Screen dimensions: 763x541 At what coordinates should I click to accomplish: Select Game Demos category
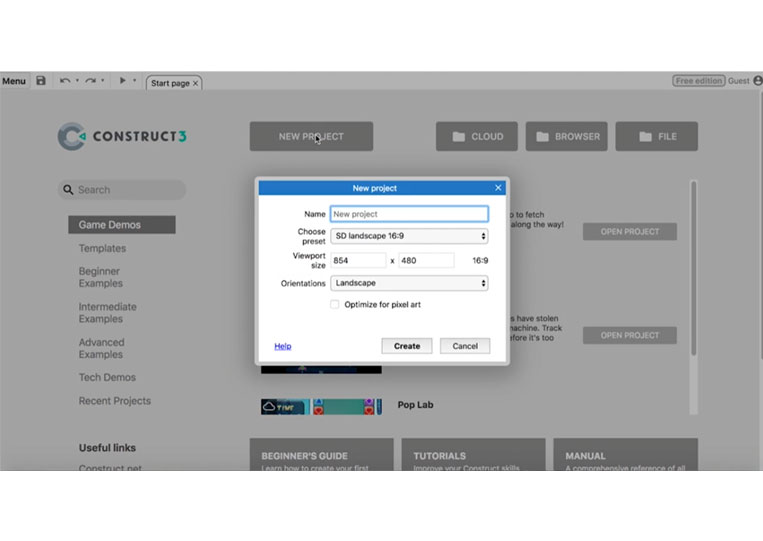(122, 225)
